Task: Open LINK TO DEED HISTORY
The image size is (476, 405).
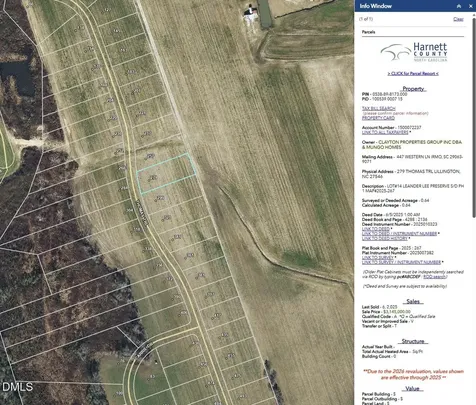Action: tap(385, 238)
